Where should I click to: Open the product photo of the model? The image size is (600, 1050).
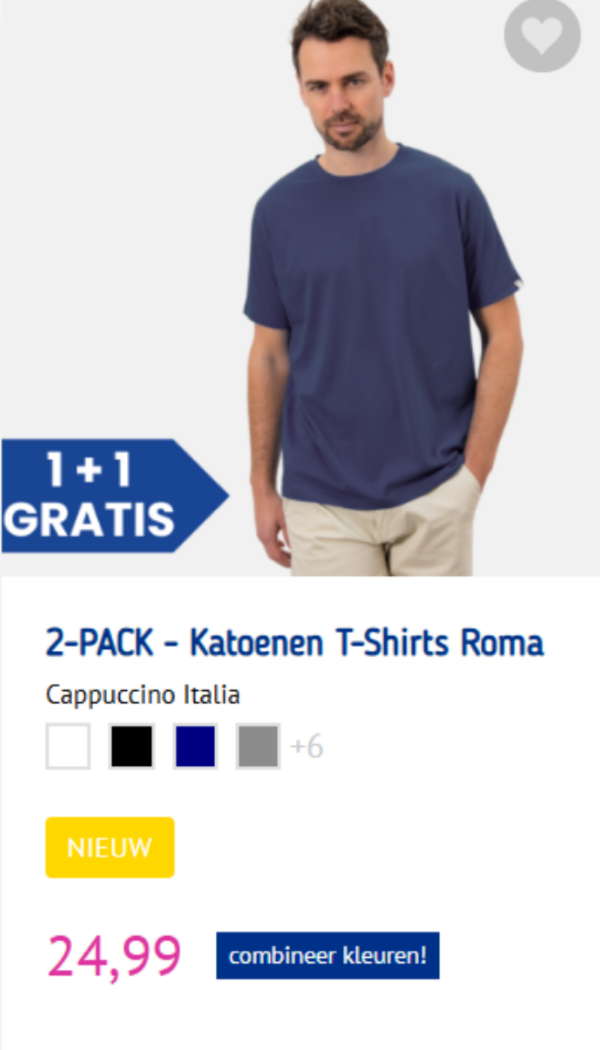(x=300, y=288)
